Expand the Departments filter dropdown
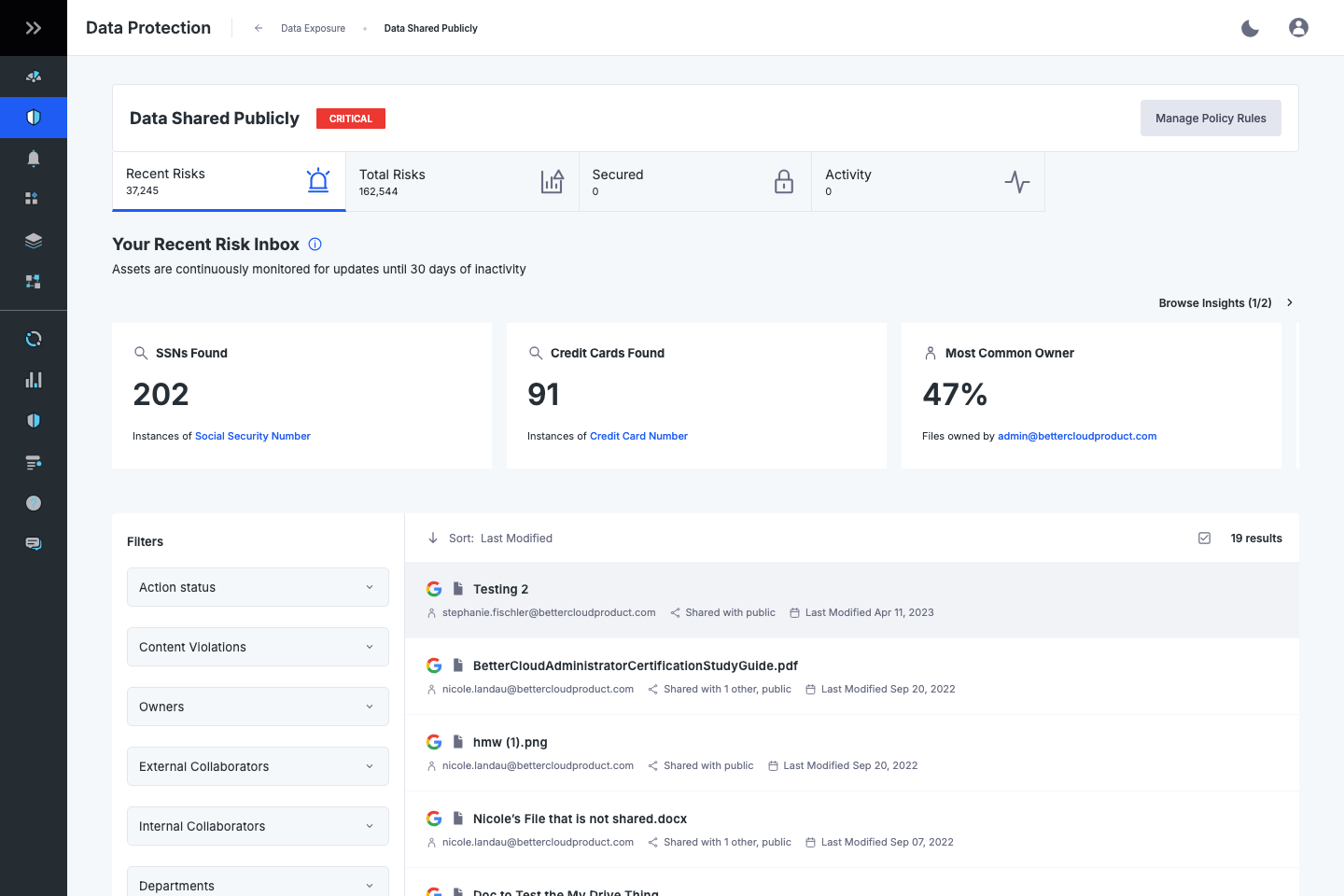The width and height of the screenshot is (1344, 896). coord(258,882)
